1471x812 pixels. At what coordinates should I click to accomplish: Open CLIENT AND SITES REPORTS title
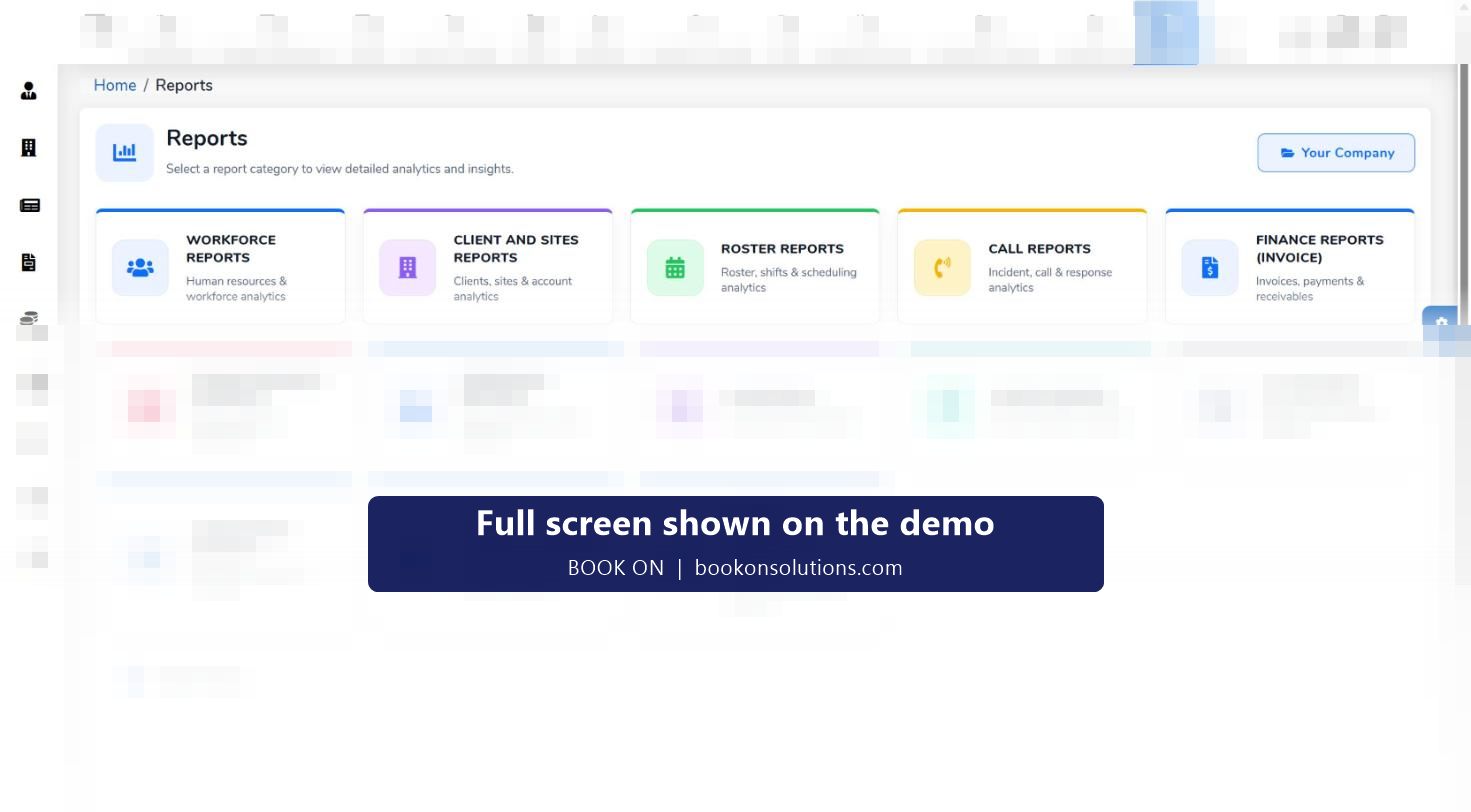[516, 249]
